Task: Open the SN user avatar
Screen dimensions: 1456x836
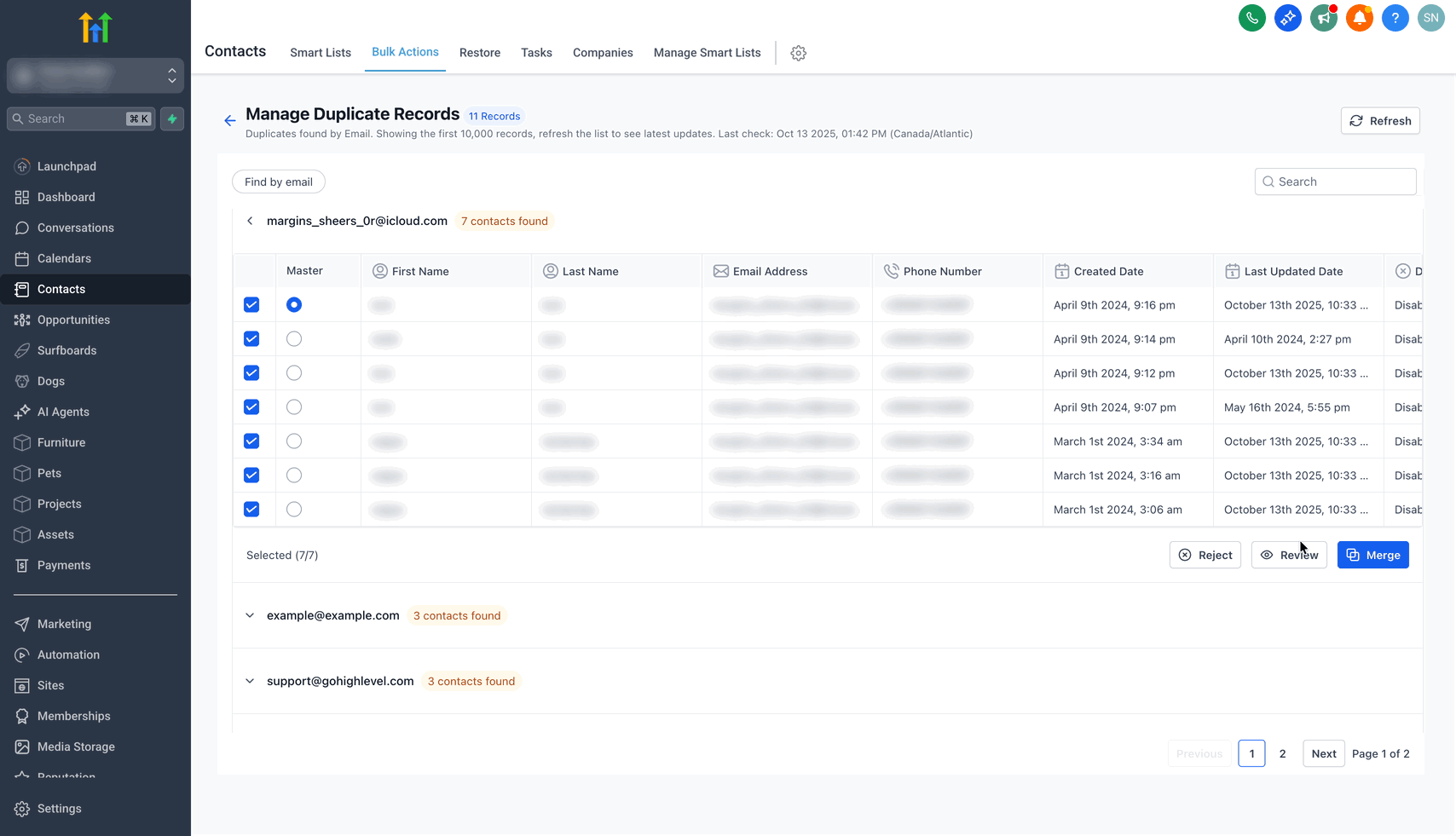Action: pos(1430,18)
